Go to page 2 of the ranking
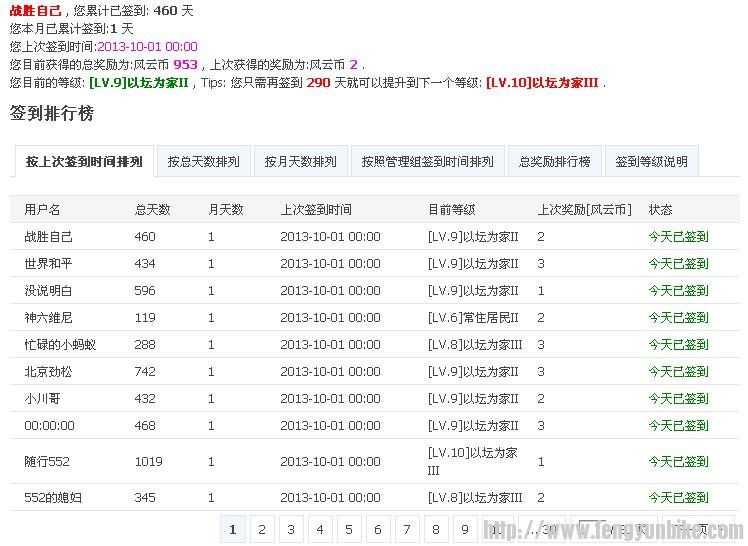The image size is (748, 546). 262,529
